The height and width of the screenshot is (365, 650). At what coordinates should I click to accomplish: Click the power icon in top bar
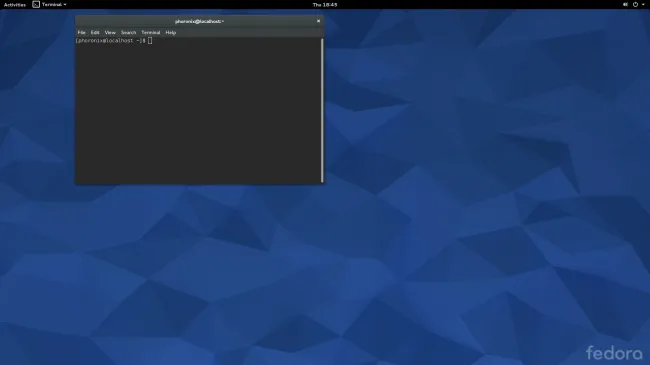pyautogui.click(x=635, y=5)
